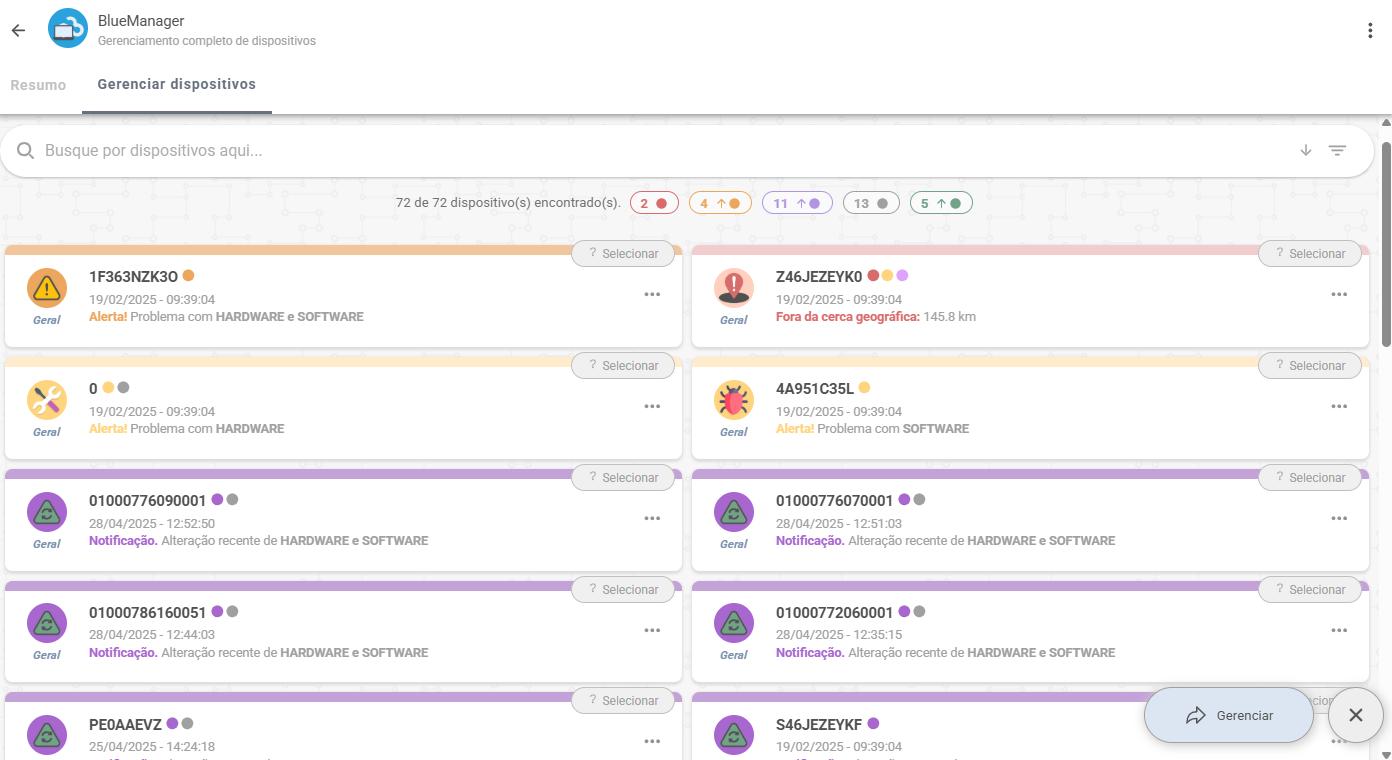Open the filter options icon in search bar
Screen dimensions: 1392x760
pyautogui.click(x=1337, y=151)
